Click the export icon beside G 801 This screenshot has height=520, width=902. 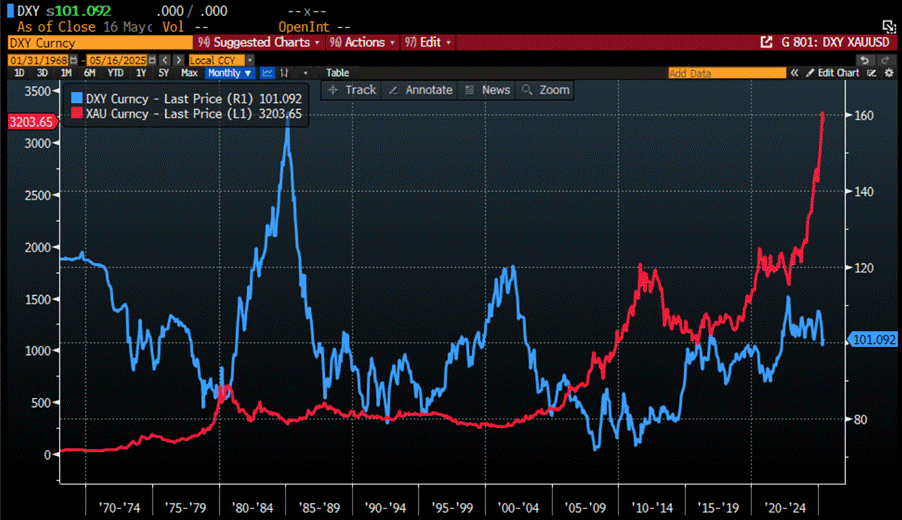(766, 42)
